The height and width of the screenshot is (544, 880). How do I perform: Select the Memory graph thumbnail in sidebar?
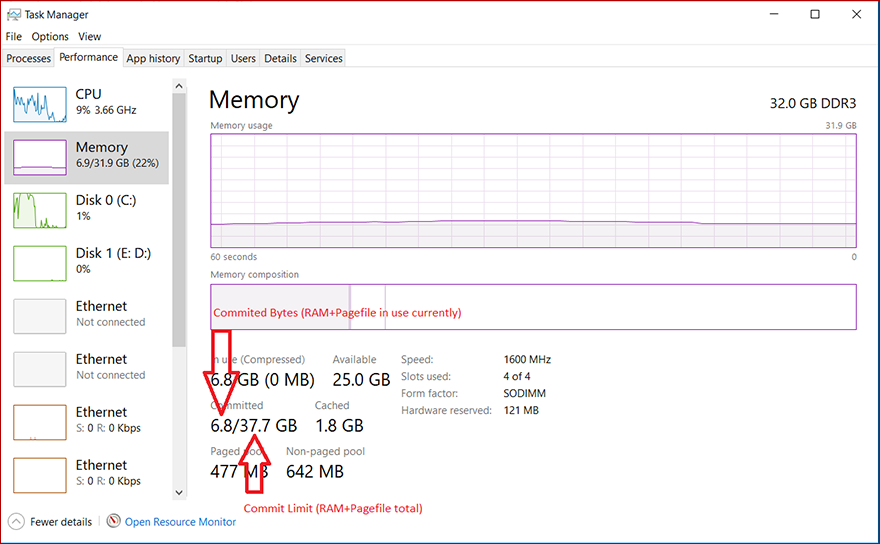(40, 156)
